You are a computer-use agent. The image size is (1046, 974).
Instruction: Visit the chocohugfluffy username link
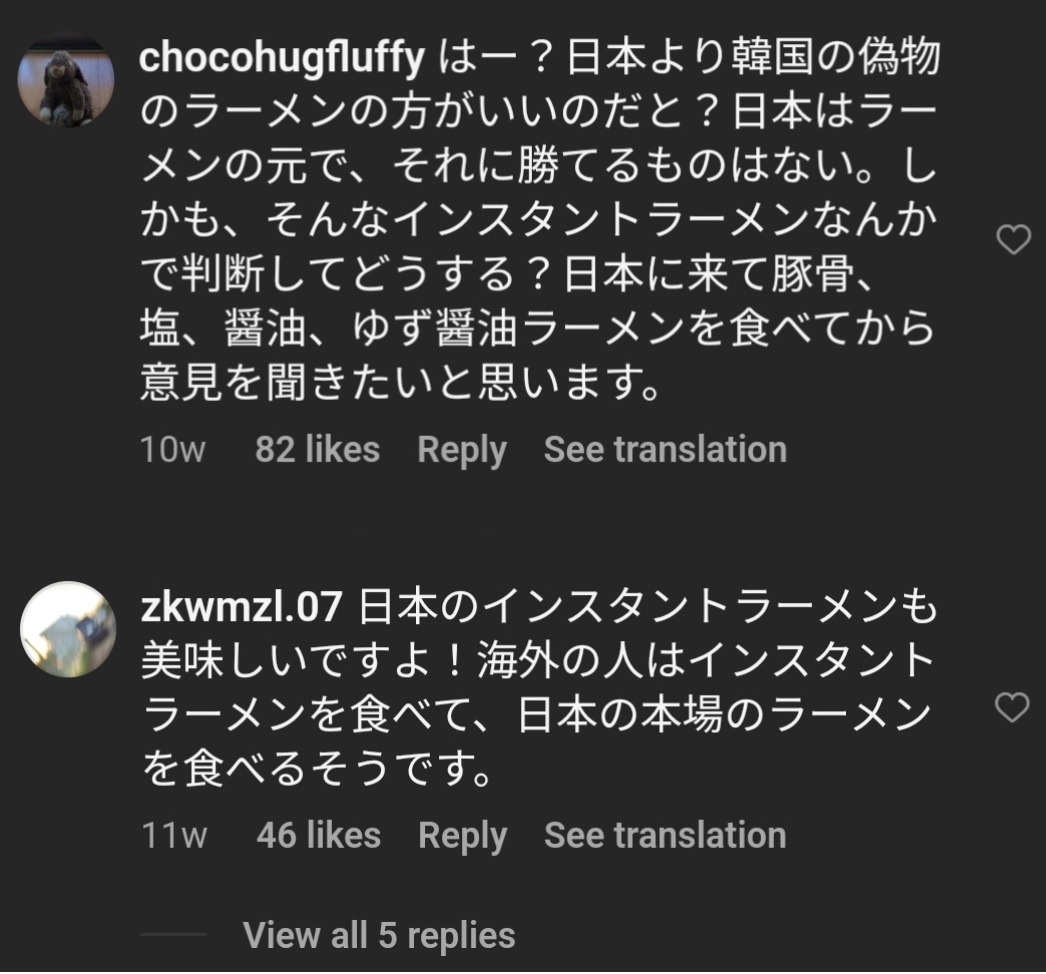point(282,59)
